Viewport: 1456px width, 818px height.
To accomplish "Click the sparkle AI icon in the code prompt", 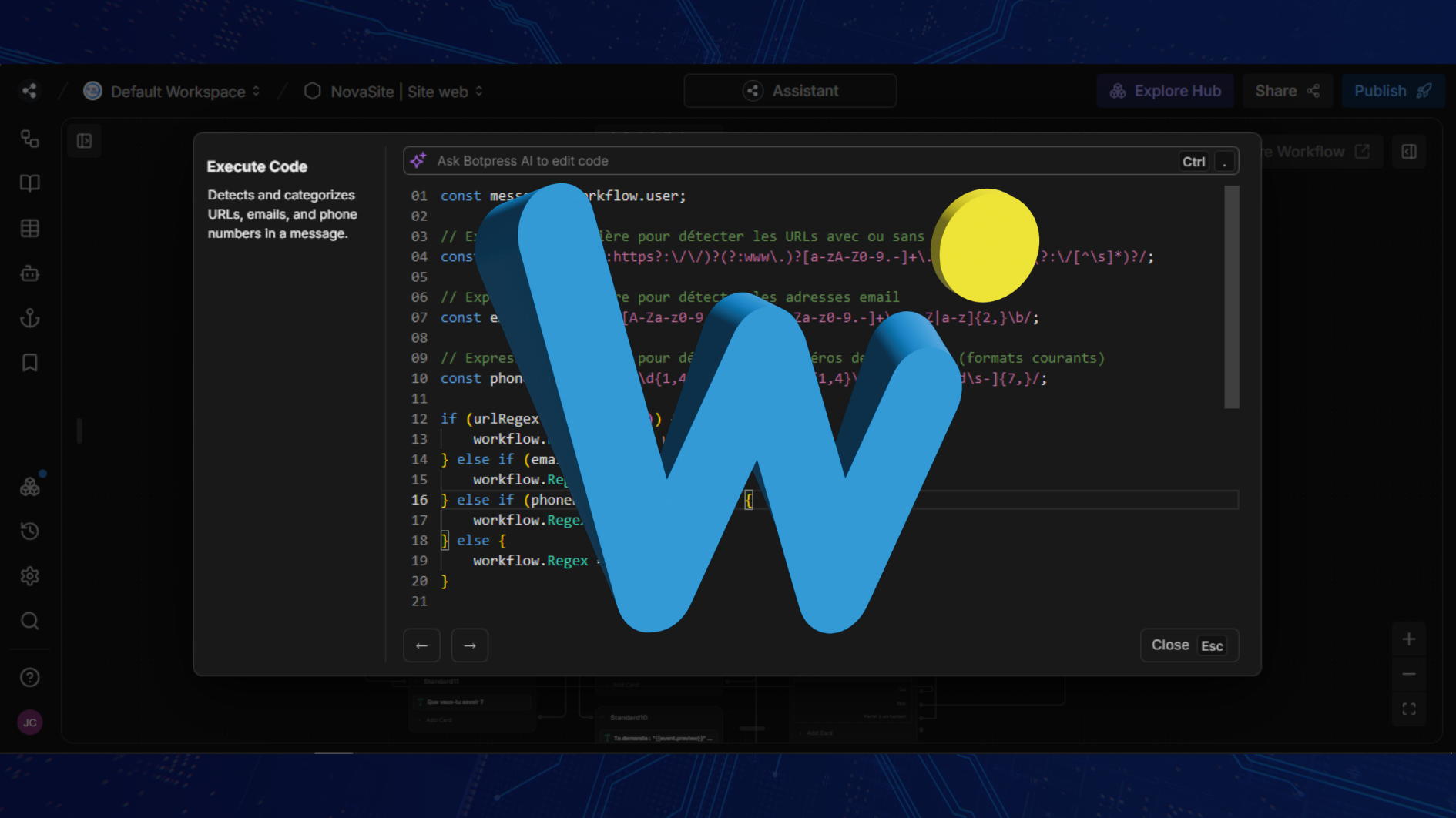I will coord(418,160).
